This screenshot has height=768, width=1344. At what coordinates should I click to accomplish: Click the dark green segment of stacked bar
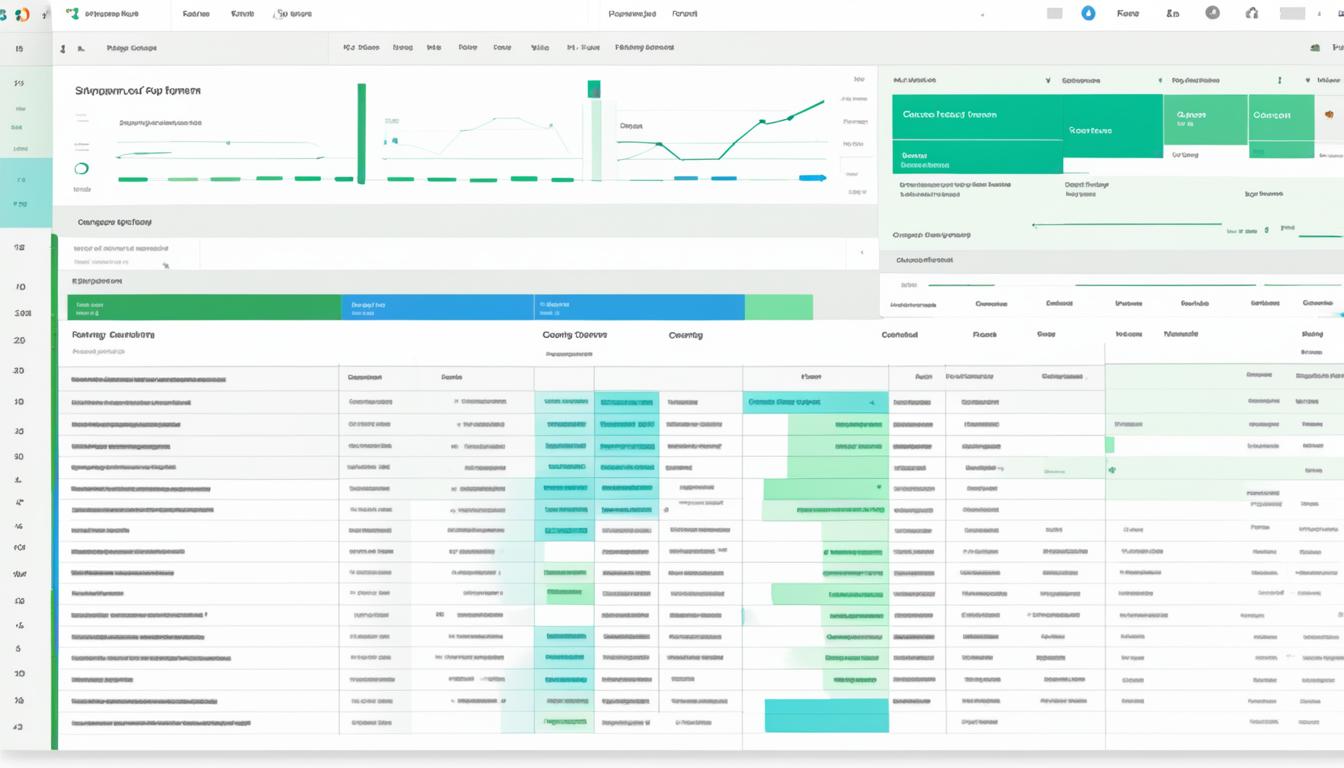click(x=204, y=307)
